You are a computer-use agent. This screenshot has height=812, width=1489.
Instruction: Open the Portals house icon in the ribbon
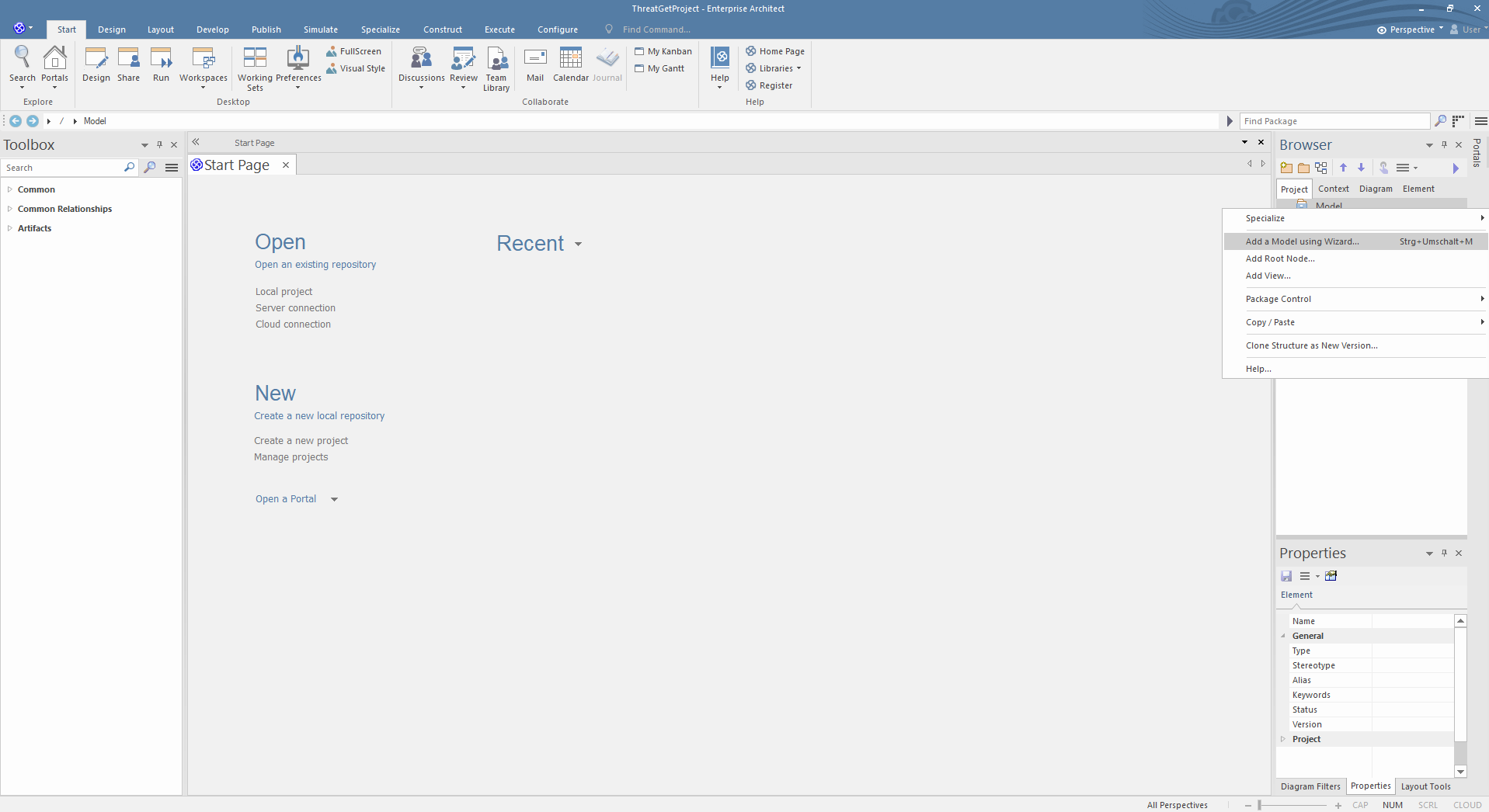(54, 57)
